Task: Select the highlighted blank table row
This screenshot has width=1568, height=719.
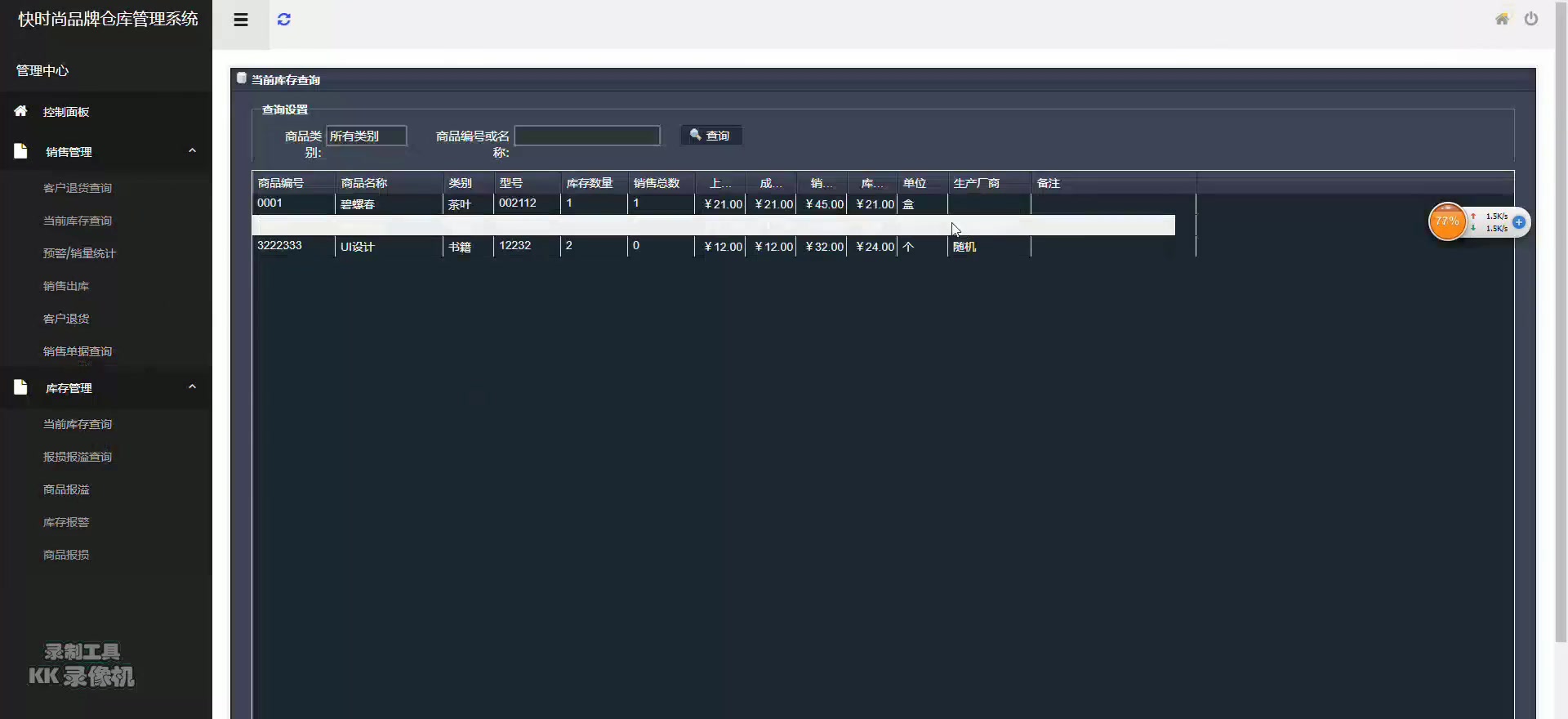Action: coord(714,226)
